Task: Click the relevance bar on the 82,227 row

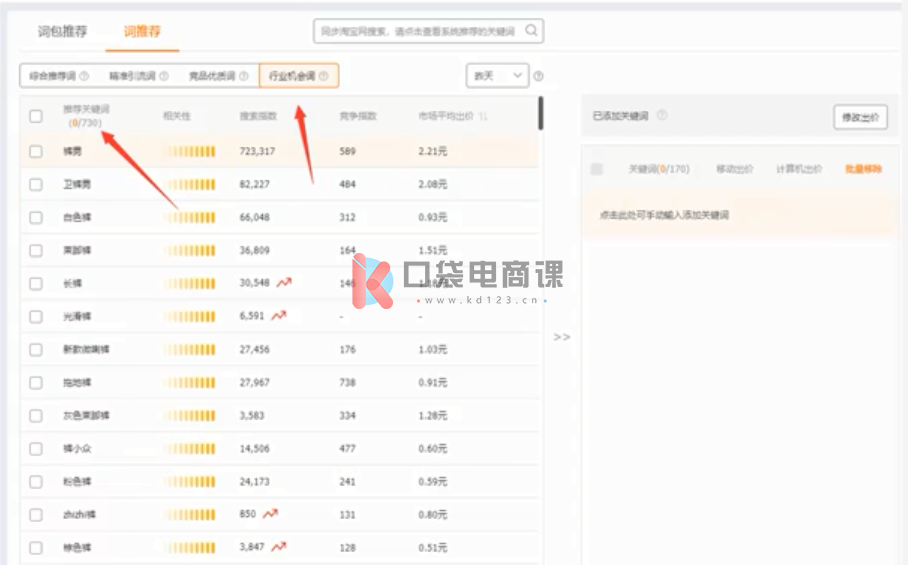Action: (x=190, y=184)
